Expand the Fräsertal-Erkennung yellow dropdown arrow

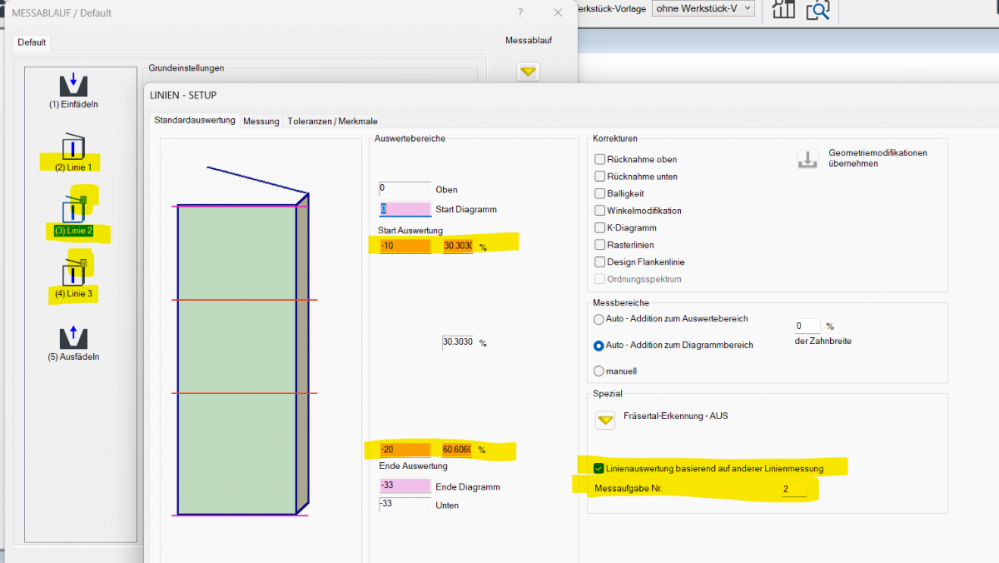pos(605,421)
